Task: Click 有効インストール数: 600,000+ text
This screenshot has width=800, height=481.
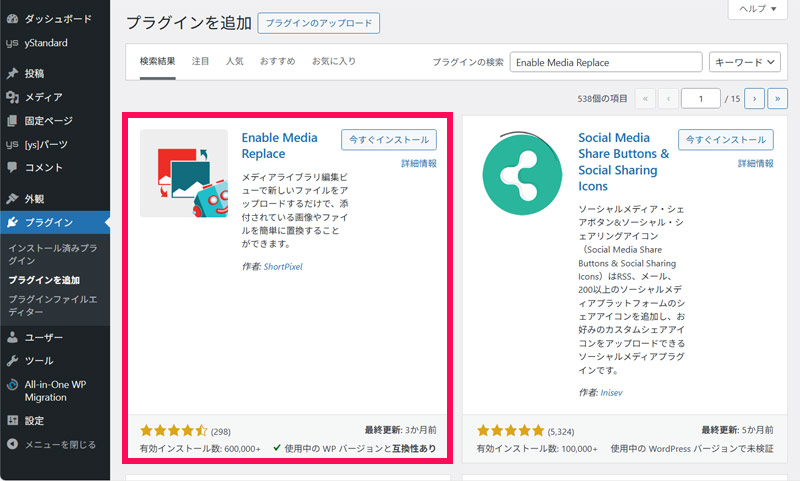Action: 200,449
